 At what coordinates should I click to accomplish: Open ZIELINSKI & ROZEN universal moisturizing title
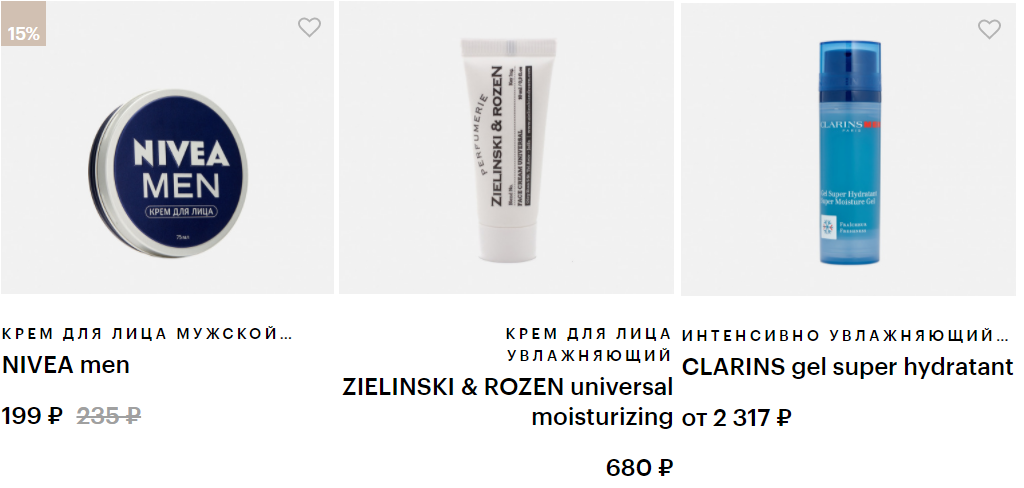[x=507, y=401]
